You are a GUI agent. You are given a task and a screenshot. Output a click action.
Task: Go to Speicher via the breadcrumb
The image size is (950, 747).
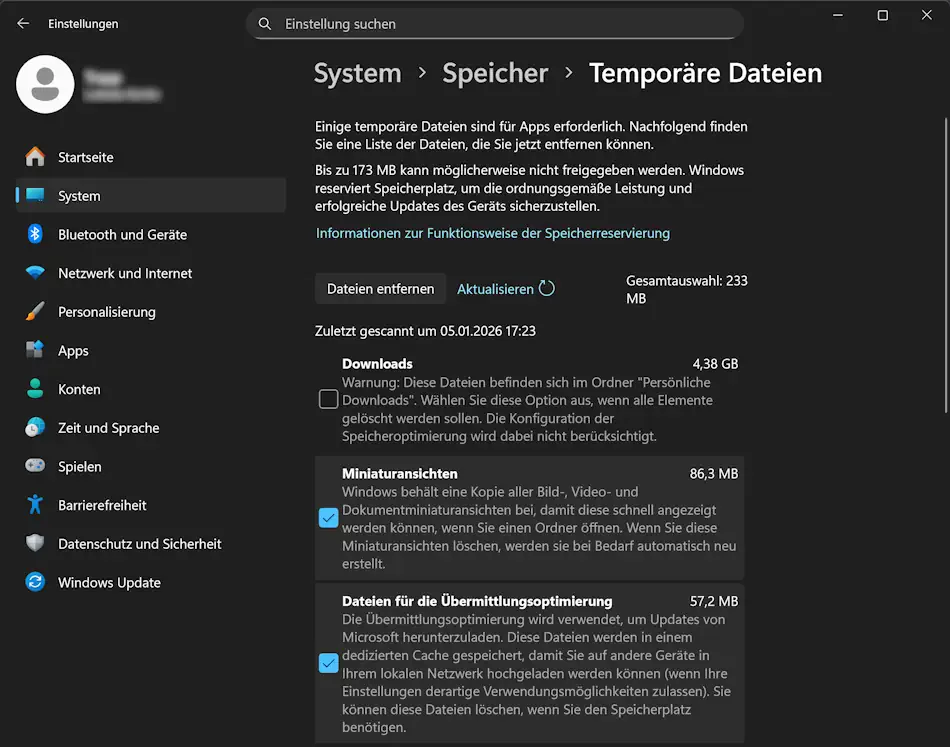click(x=495, y=72)
